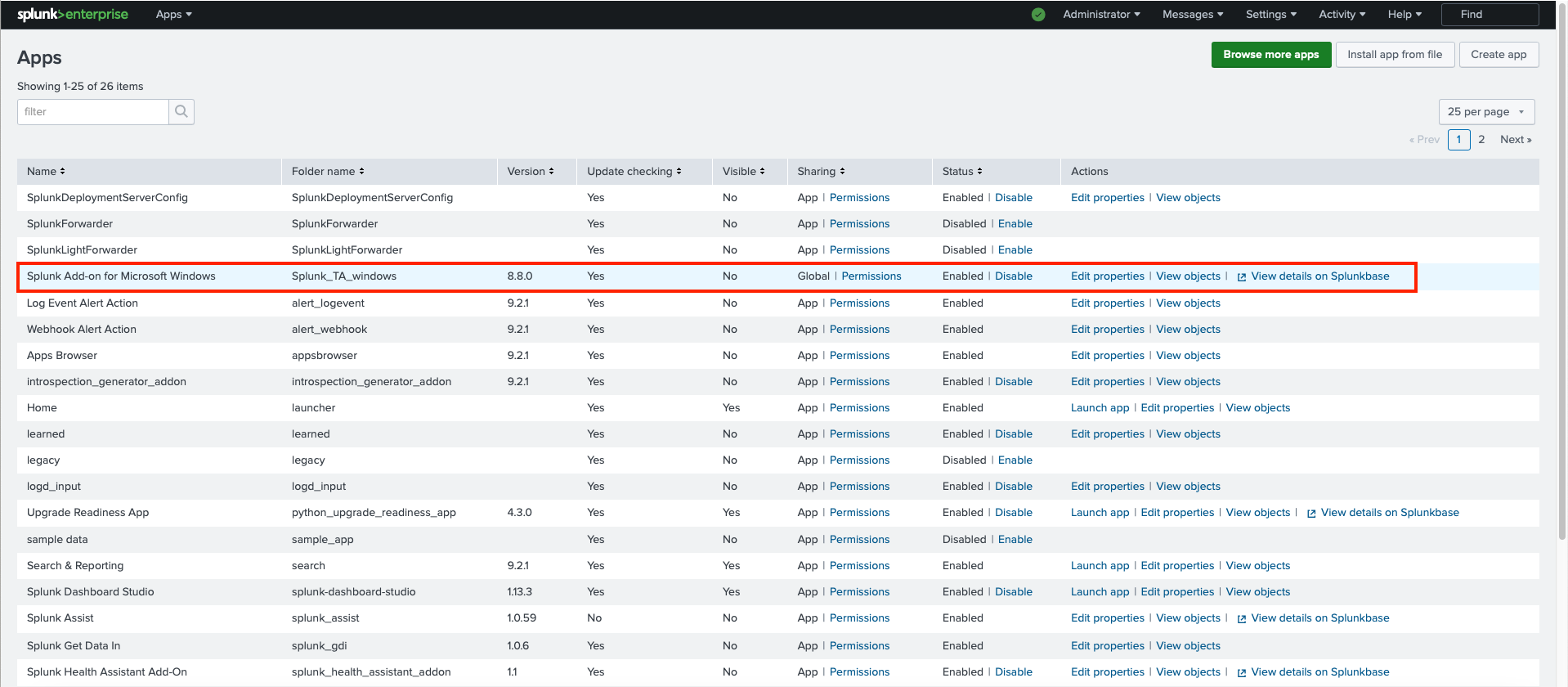View objects for Webhook Alert Action
The height and width of the screenshot is (687, 1568).
click(1188, 329)
